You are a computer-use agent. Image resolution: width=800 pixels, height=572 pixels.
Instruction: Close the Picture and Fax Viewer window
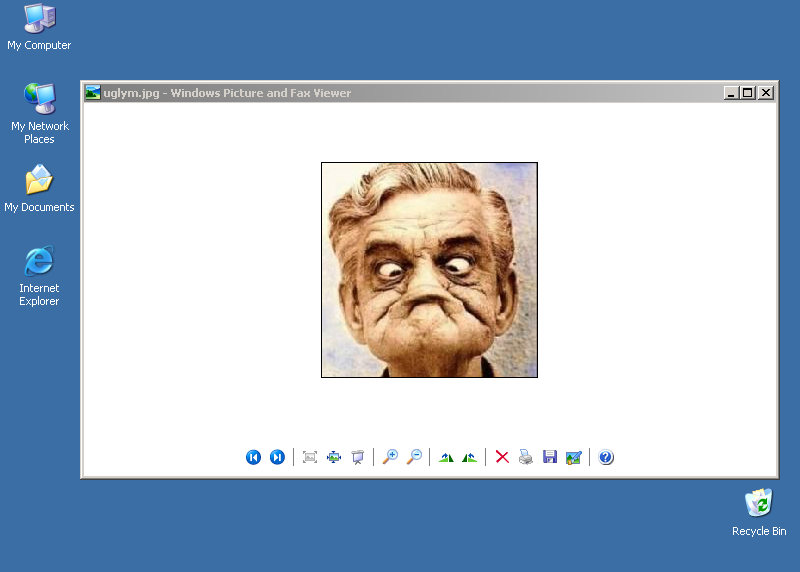766,93
